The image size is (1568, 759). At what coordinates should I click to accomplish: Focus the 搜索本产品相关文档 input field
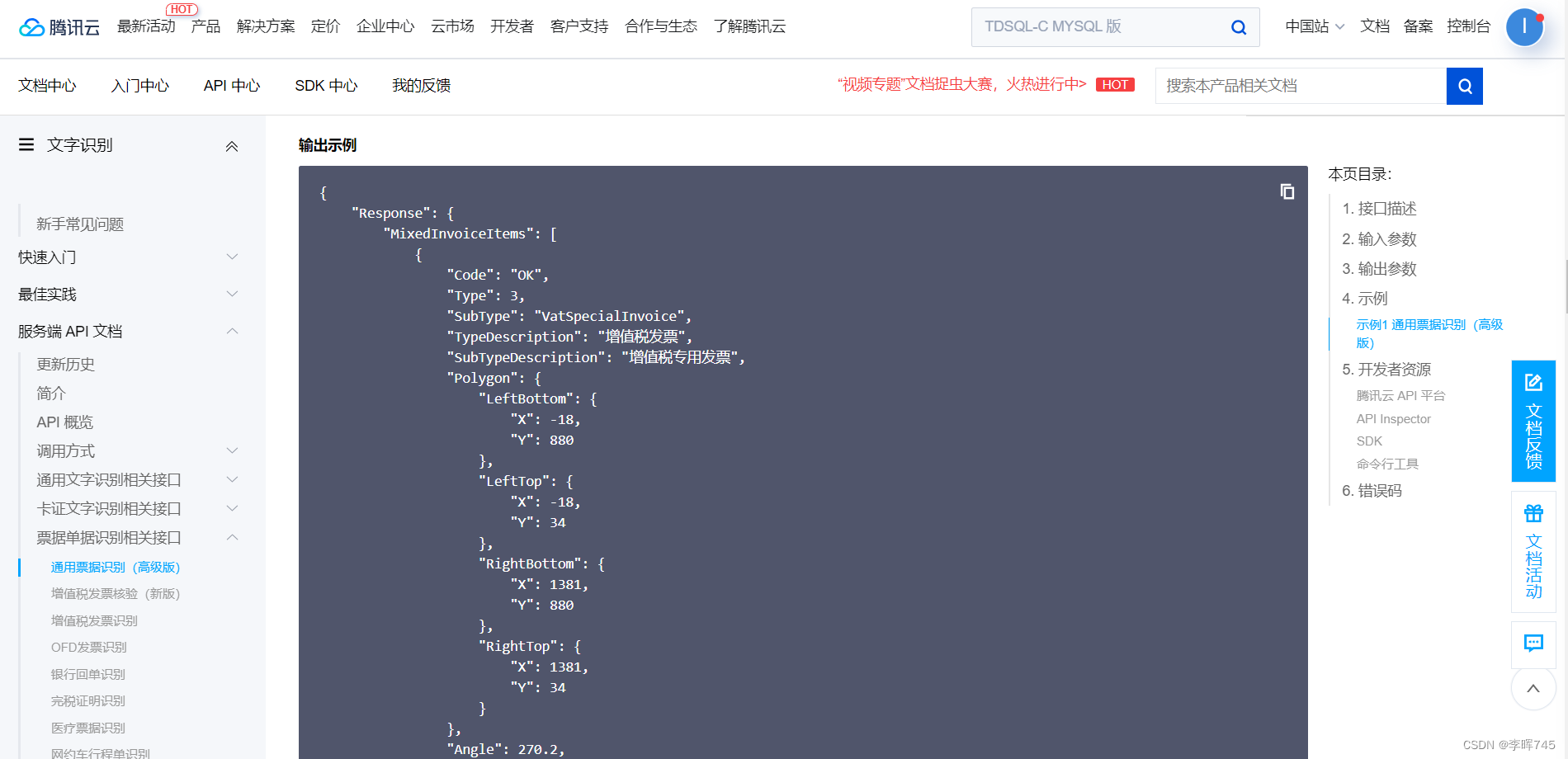click(x=1301, y=86)
